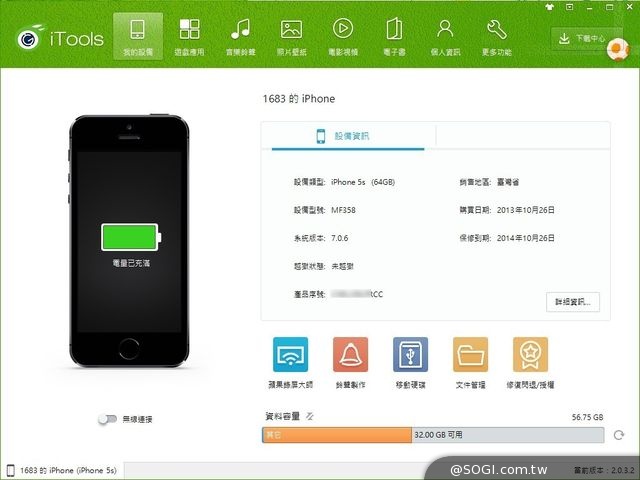Open the 更多功能 more tools section

coord(496,36)
